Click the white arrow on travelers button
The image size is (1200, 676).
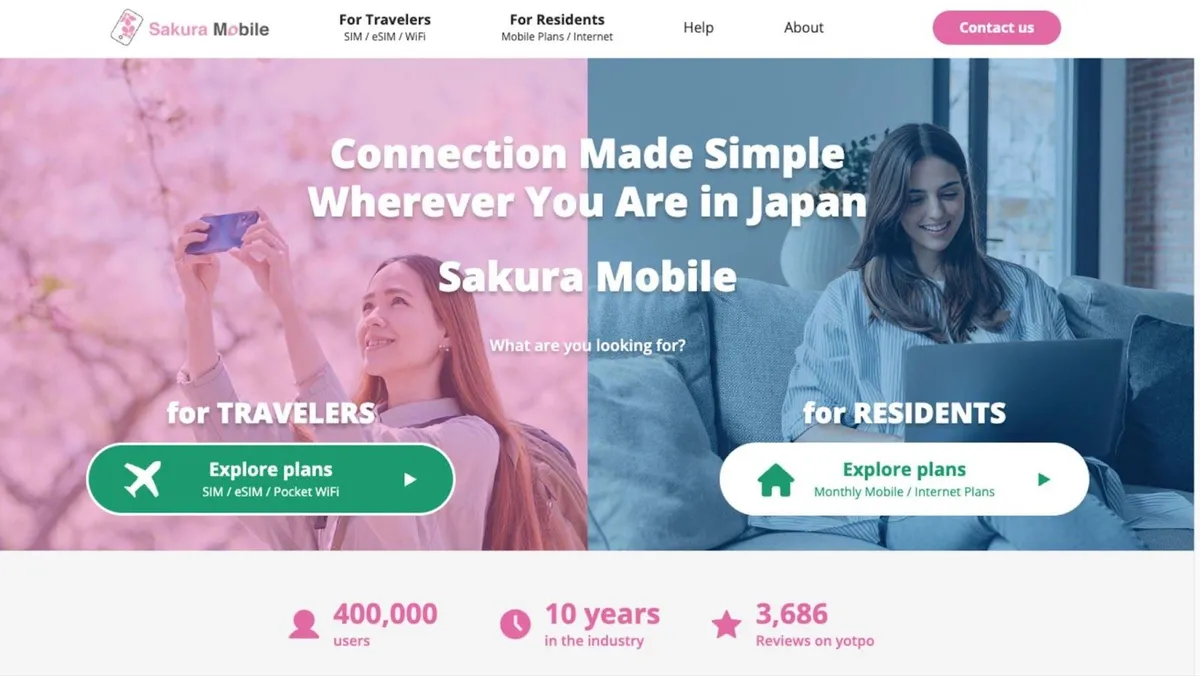point(410,480)
